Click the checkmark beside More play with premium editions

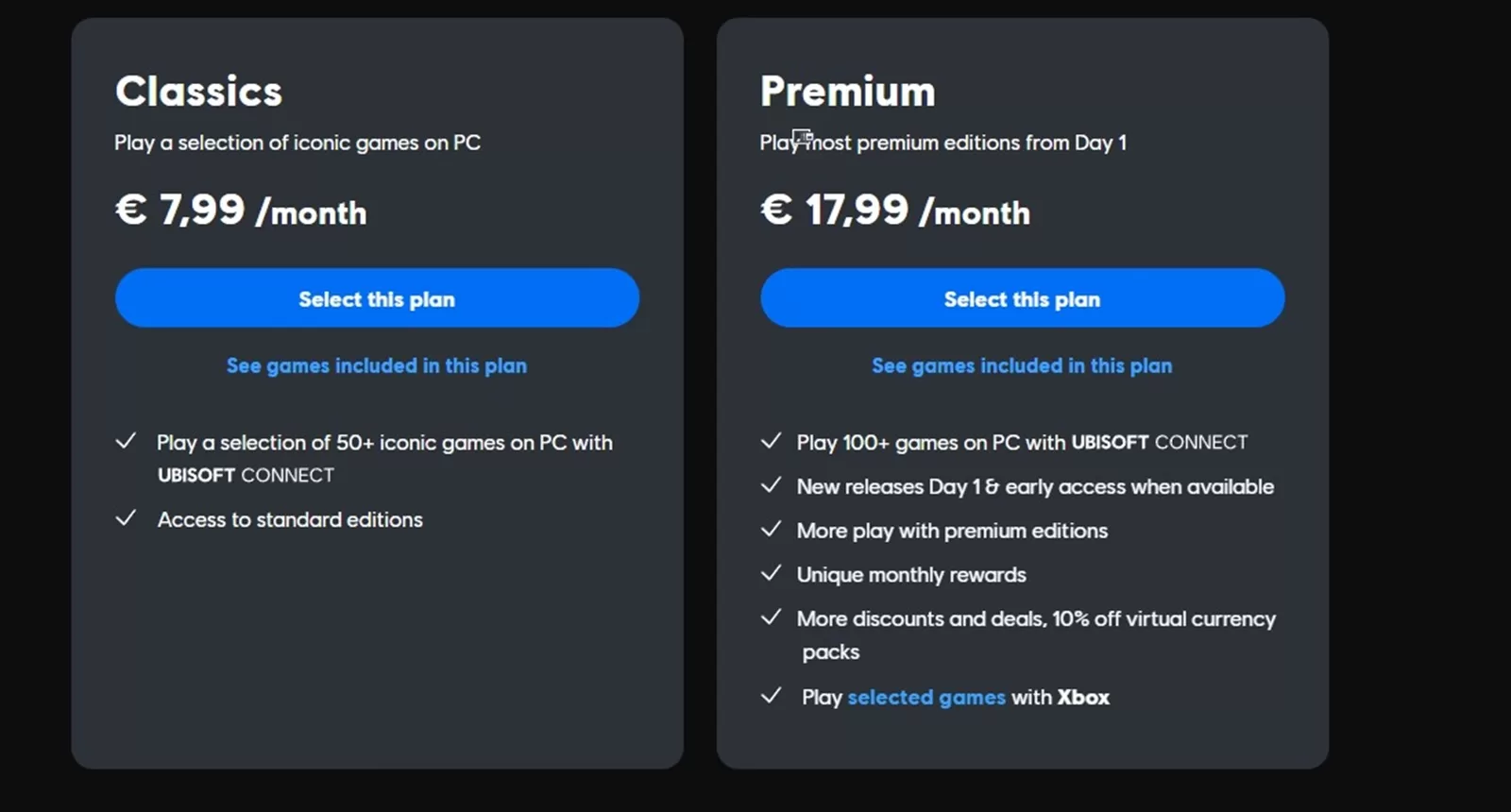pos(771,530)
